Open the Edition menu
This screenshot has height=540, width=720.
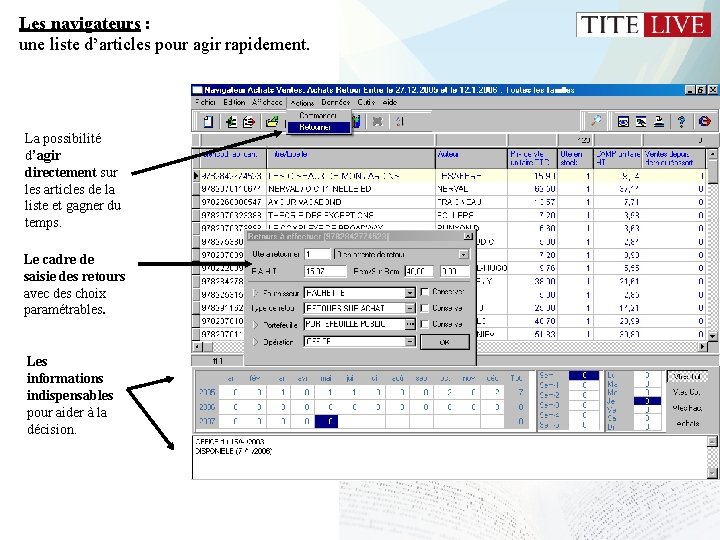[x=234, y=102]
